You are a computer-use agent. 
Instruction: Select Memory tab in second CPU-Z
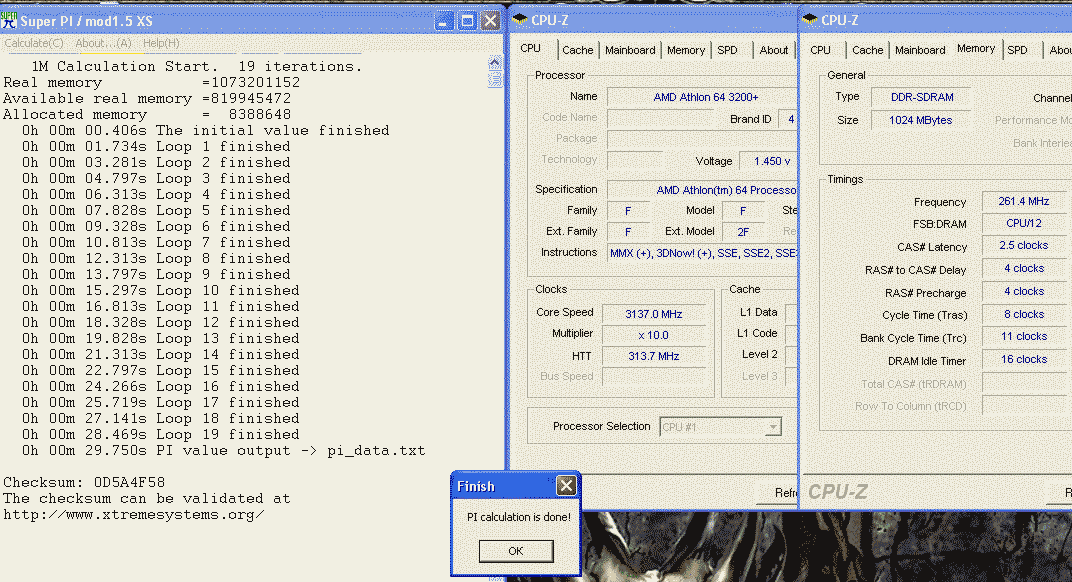click(x=976, y=49)
